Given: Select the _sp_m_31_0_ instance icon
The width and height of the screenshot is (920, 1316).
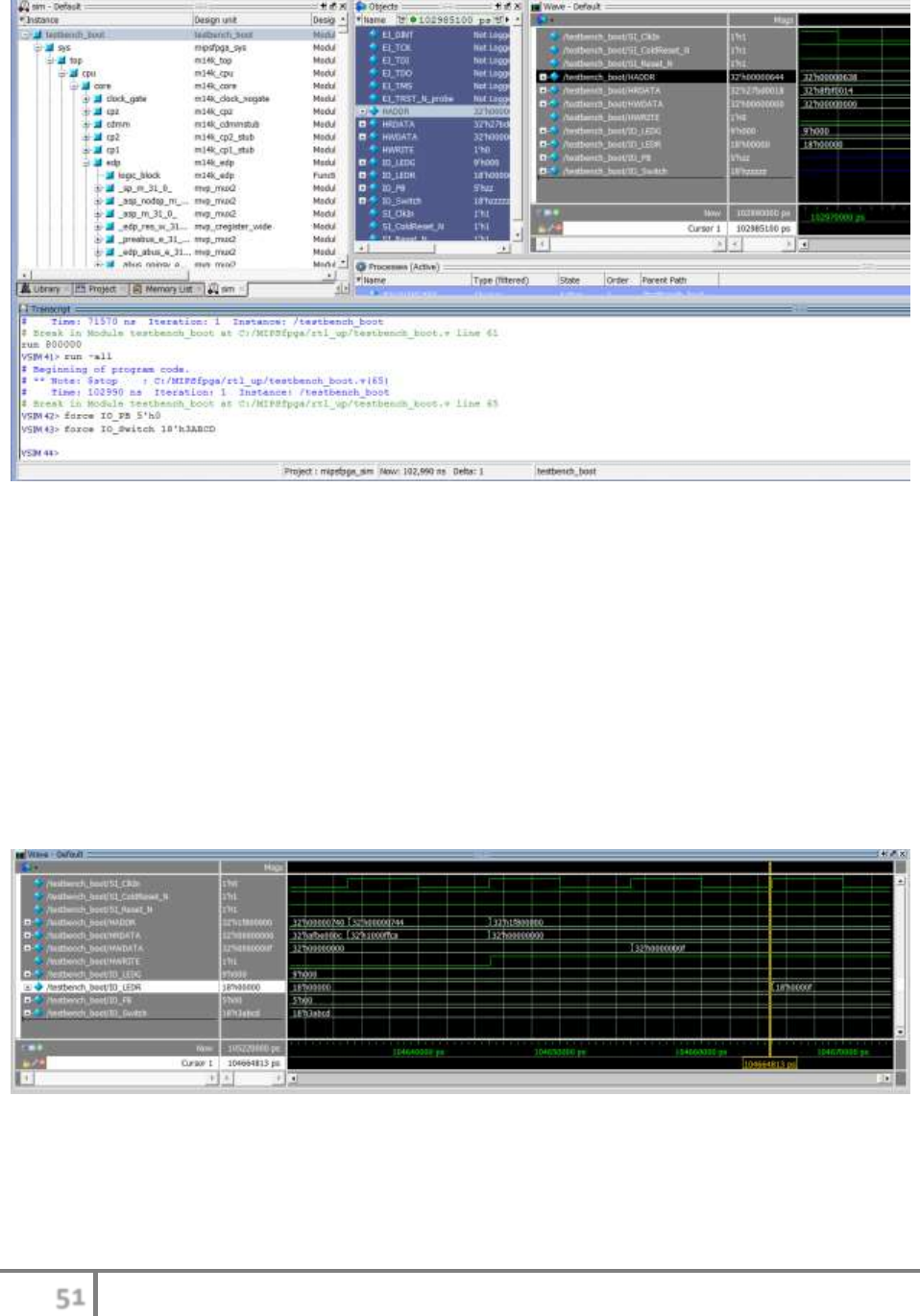Looking at the screenshot, I should pyautogui.click(x=109, y=188).
